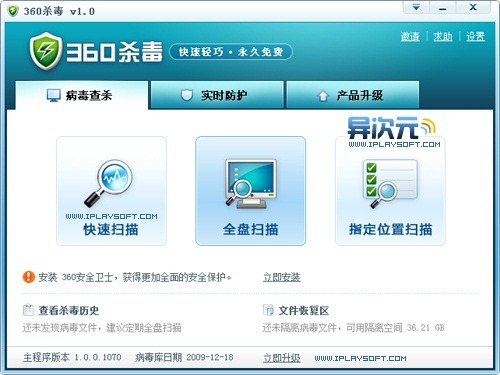Open custom location scan (指定位置扫描)

pos(390,191)
